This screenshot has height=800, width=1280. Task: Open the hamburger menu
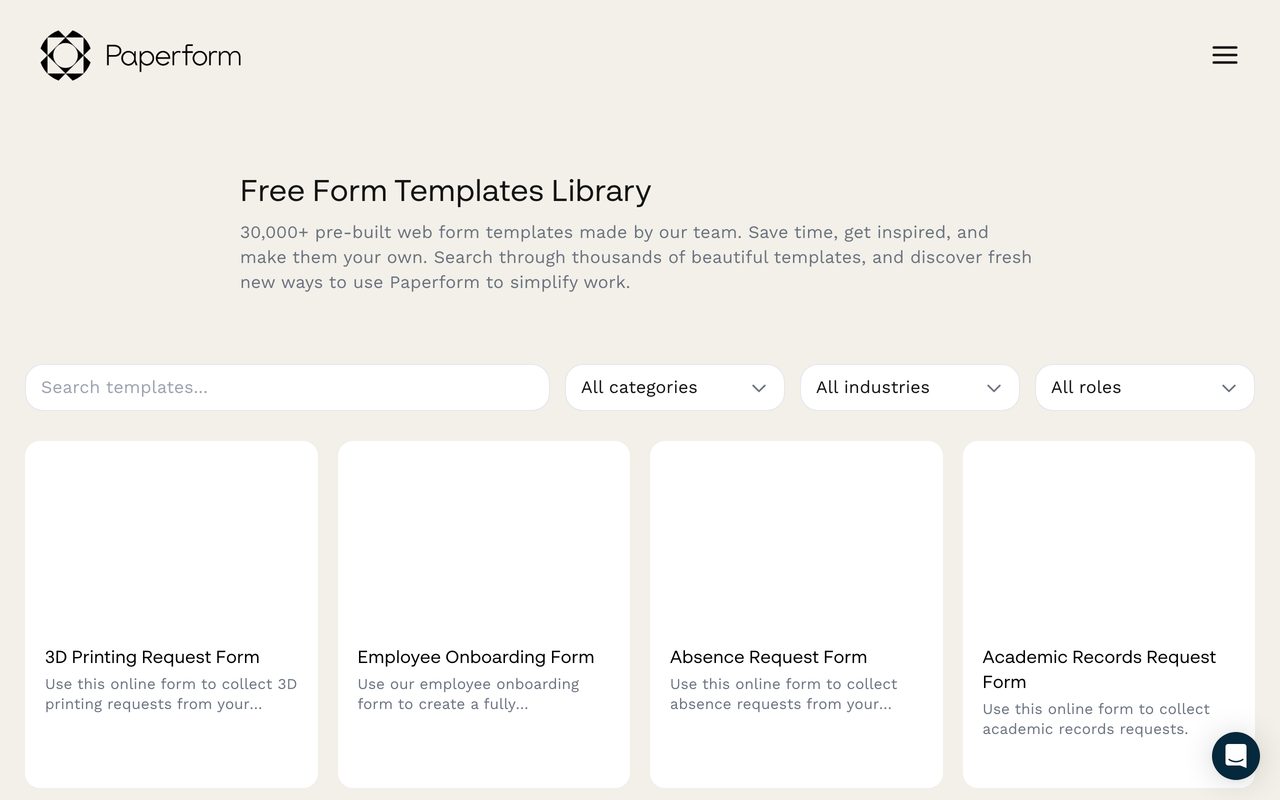pyautogui.click(x=1225, y=55)
